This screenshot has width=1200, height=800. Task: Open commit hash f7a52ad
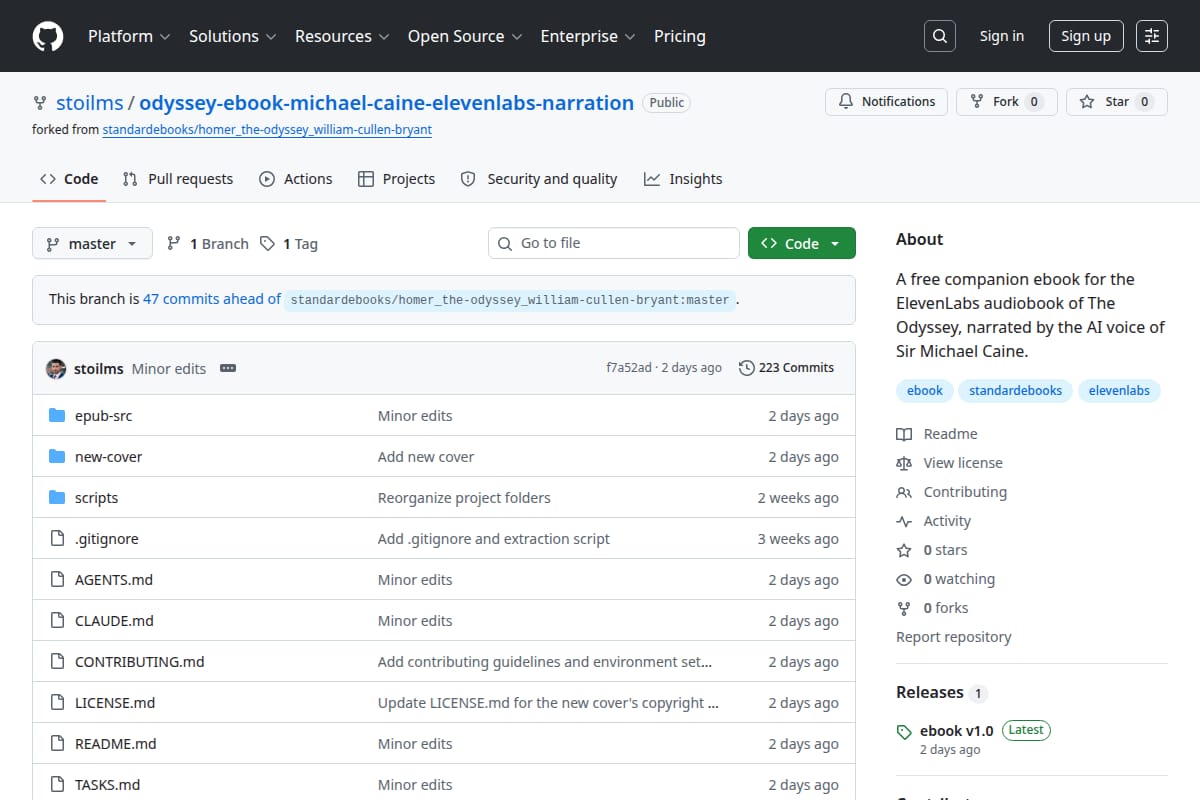(628, 368)
